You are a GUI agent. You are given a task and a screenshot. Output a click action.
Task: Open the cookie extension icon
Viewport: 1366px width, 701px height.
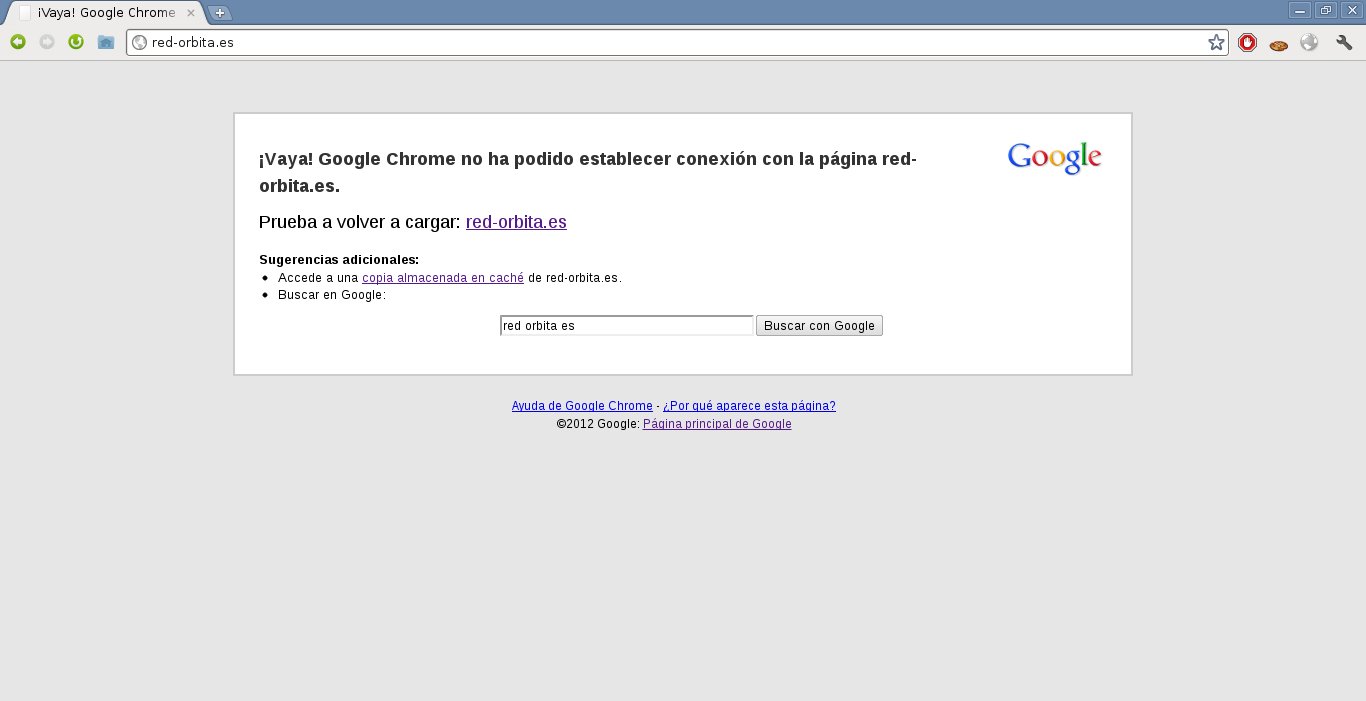click(1278, 44)
